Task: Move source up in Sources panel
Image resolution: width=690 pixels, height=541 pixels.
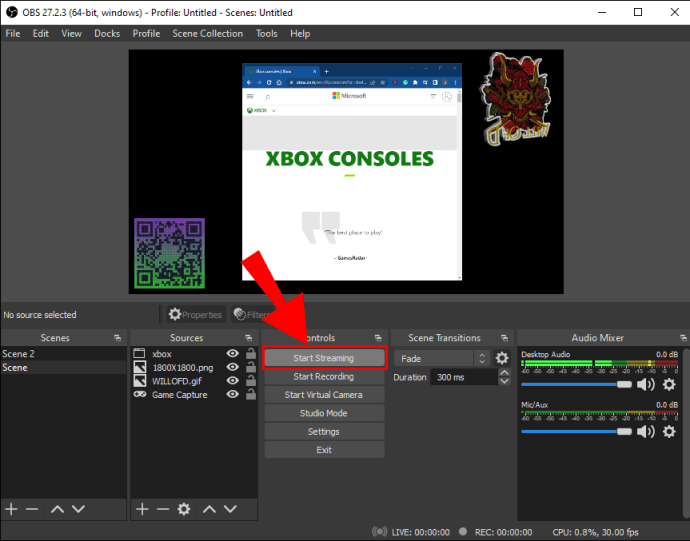Action: click(209, 509)
